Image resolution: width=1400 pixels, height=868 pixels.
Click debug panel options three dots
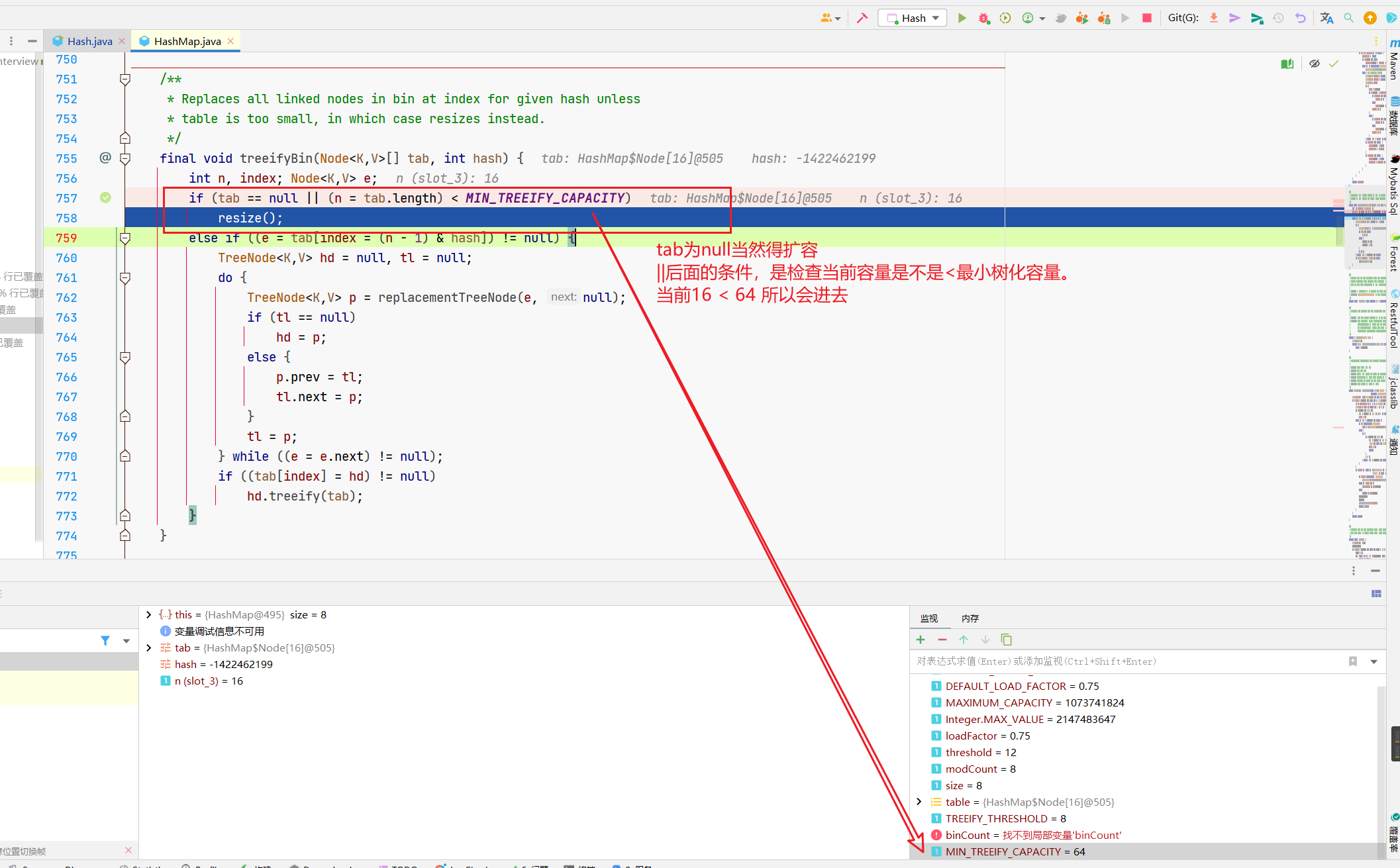[1354, 571]
